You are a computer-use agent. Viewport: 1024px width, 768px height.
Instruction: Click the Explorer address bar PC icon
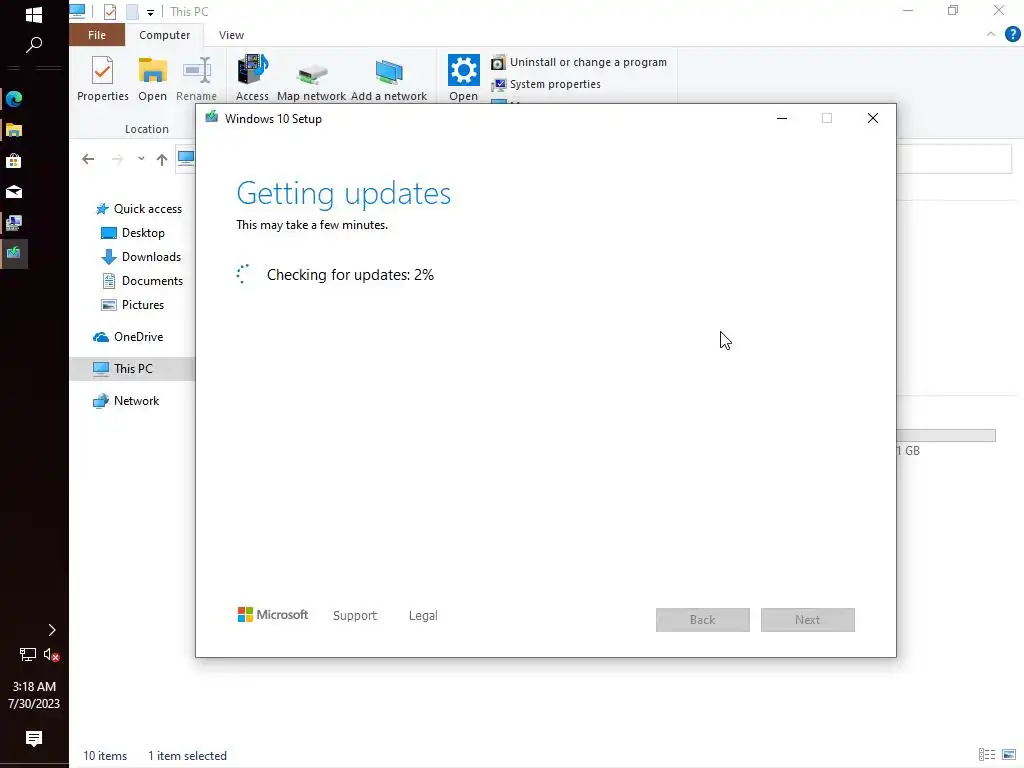[x=186, y=159]
